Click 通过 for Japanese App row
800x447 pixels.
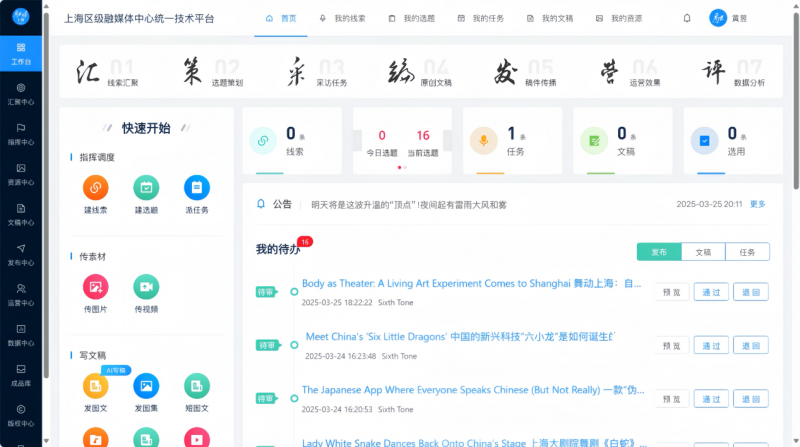(x=711, y=399)
